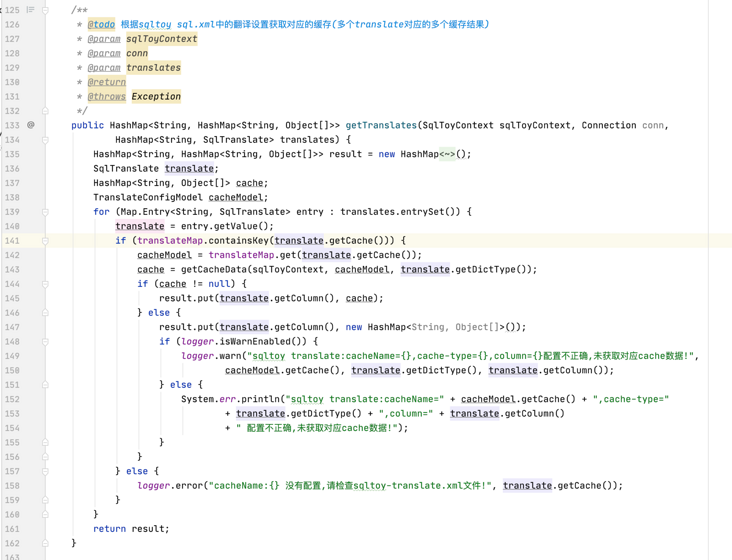Click the Exception word on line 131
The image size is (732, 560).
[156, 97]
